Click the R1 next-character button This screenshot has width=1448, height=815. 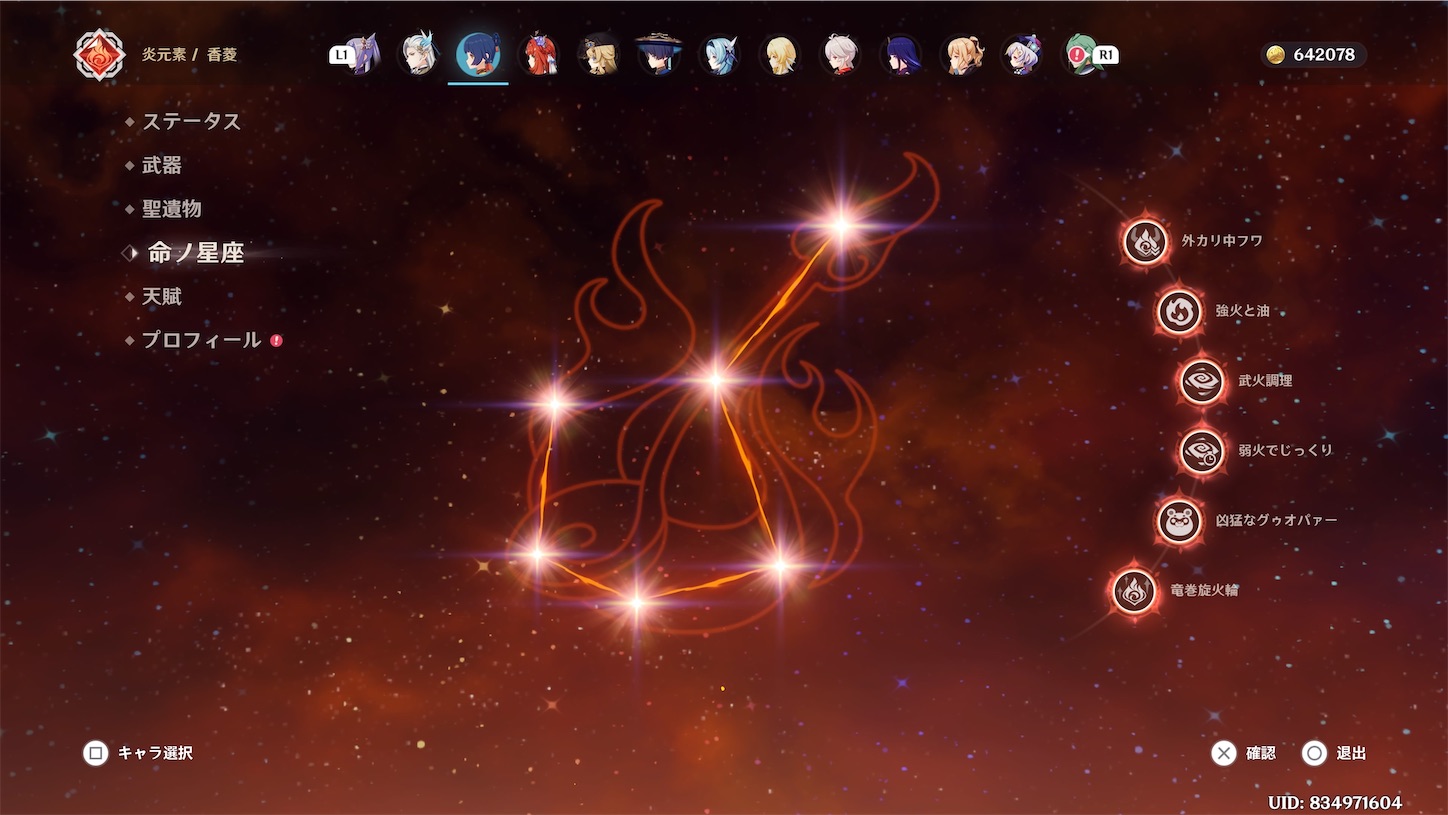[1105, 55]
